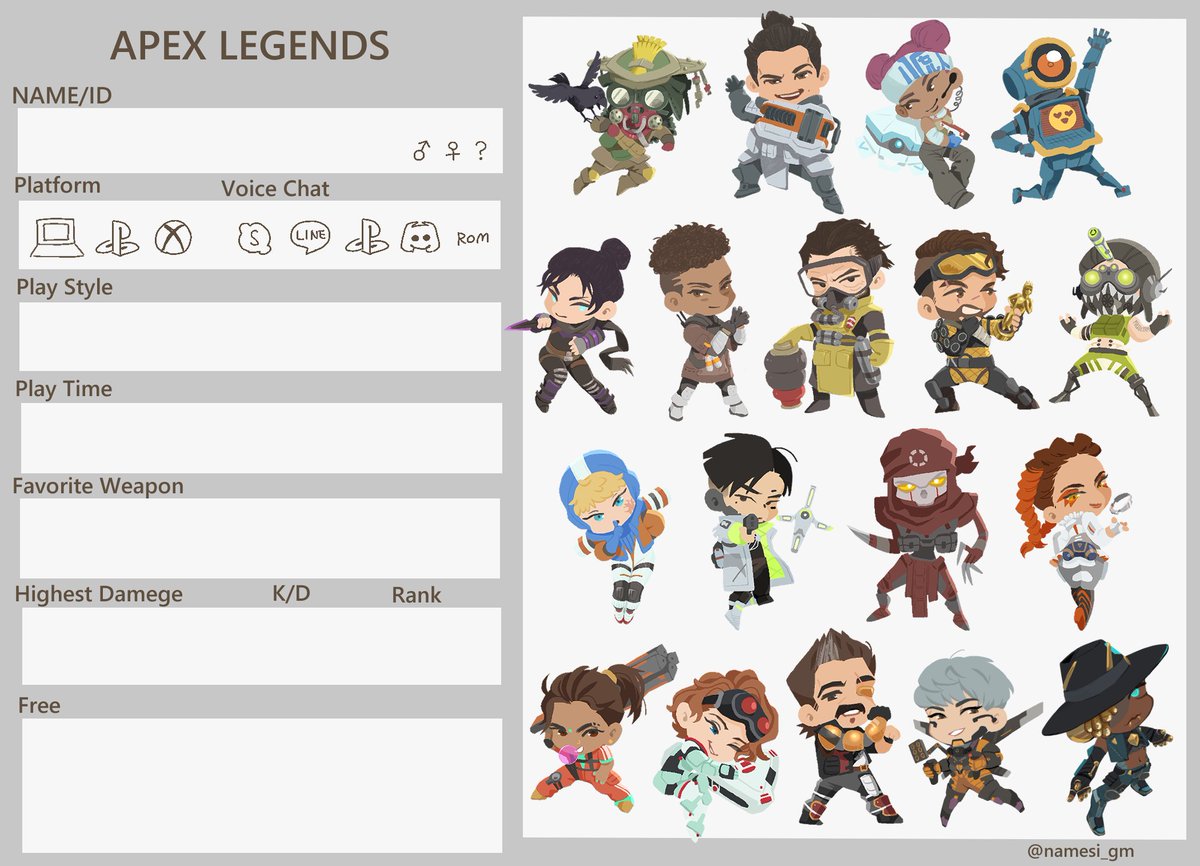This screenshot has width=1200, height=866.
Task: Click the box below Highest Damege, K/D, Rank
Action: point(261,646)
